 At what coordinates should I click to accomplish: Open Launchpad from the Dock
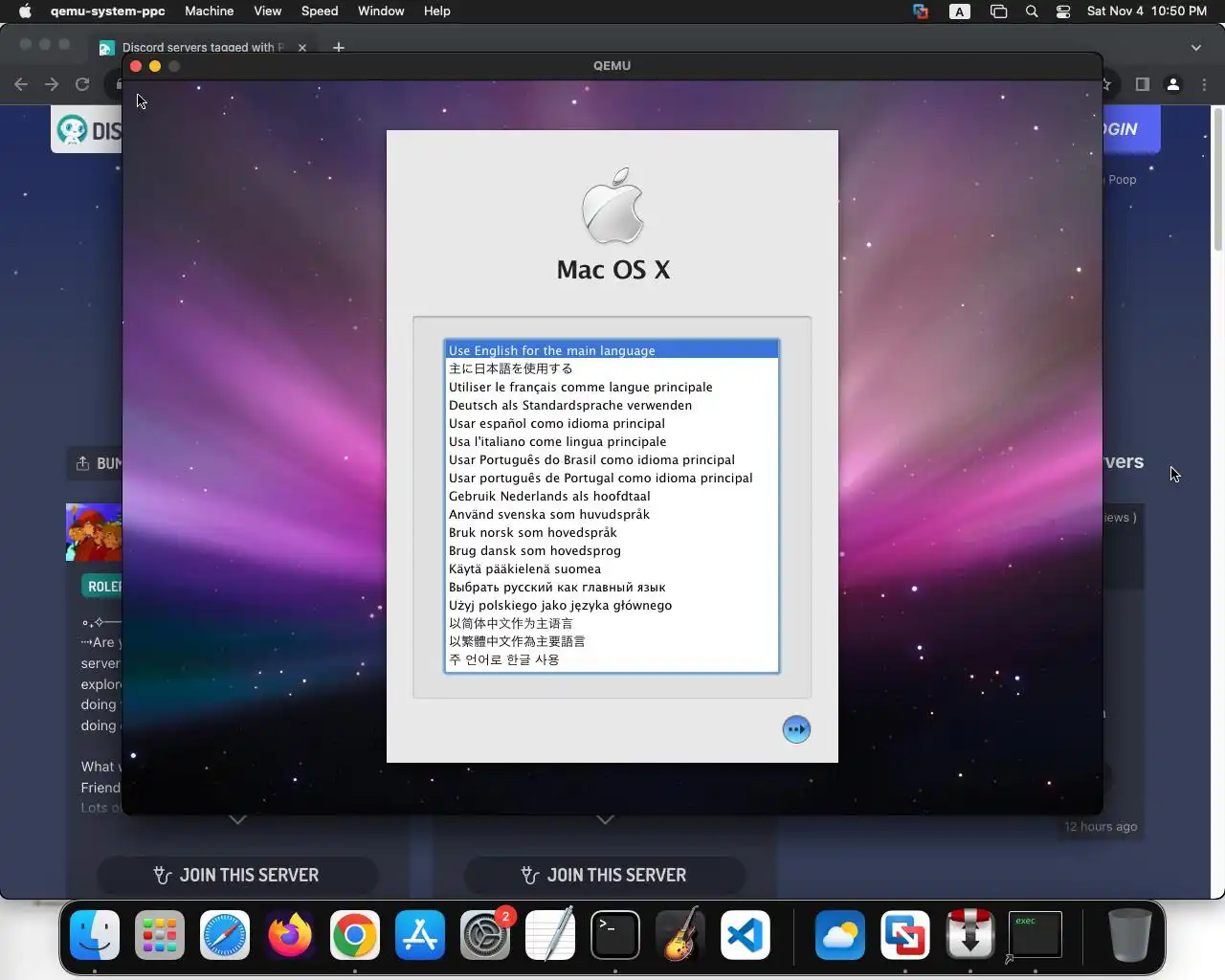coord(160,935)
